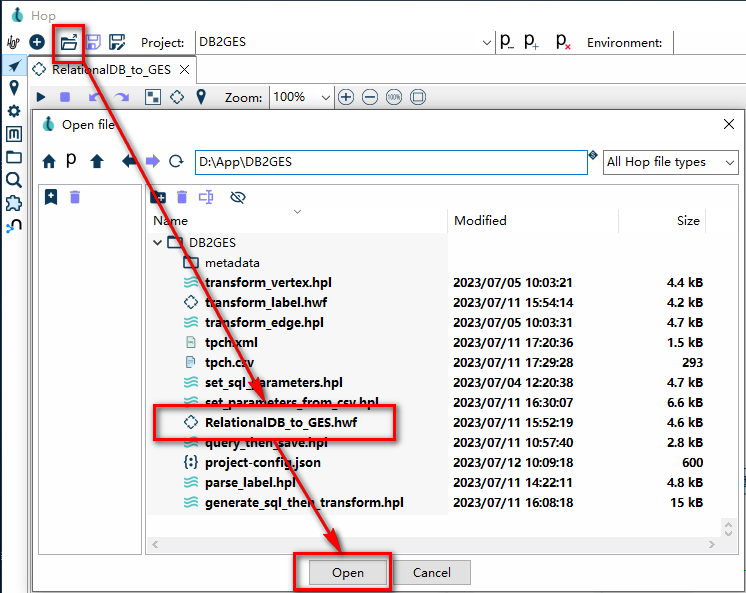Screen dimensions: 746x593
Task: Click the rename file icon
Action: point(206,197)
